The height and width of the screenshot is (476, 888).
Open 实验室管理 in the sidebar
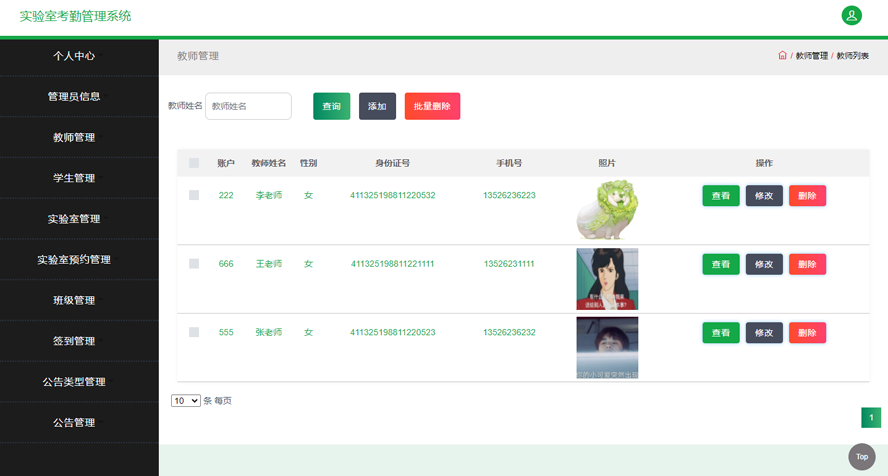(x=74, y=219)
